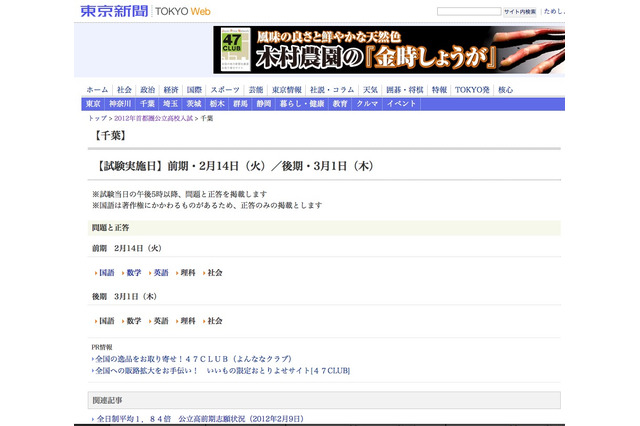Open 英語 under 前期 2月14日
This screenshot has width=640, height=426.
(x=161, y=273)
